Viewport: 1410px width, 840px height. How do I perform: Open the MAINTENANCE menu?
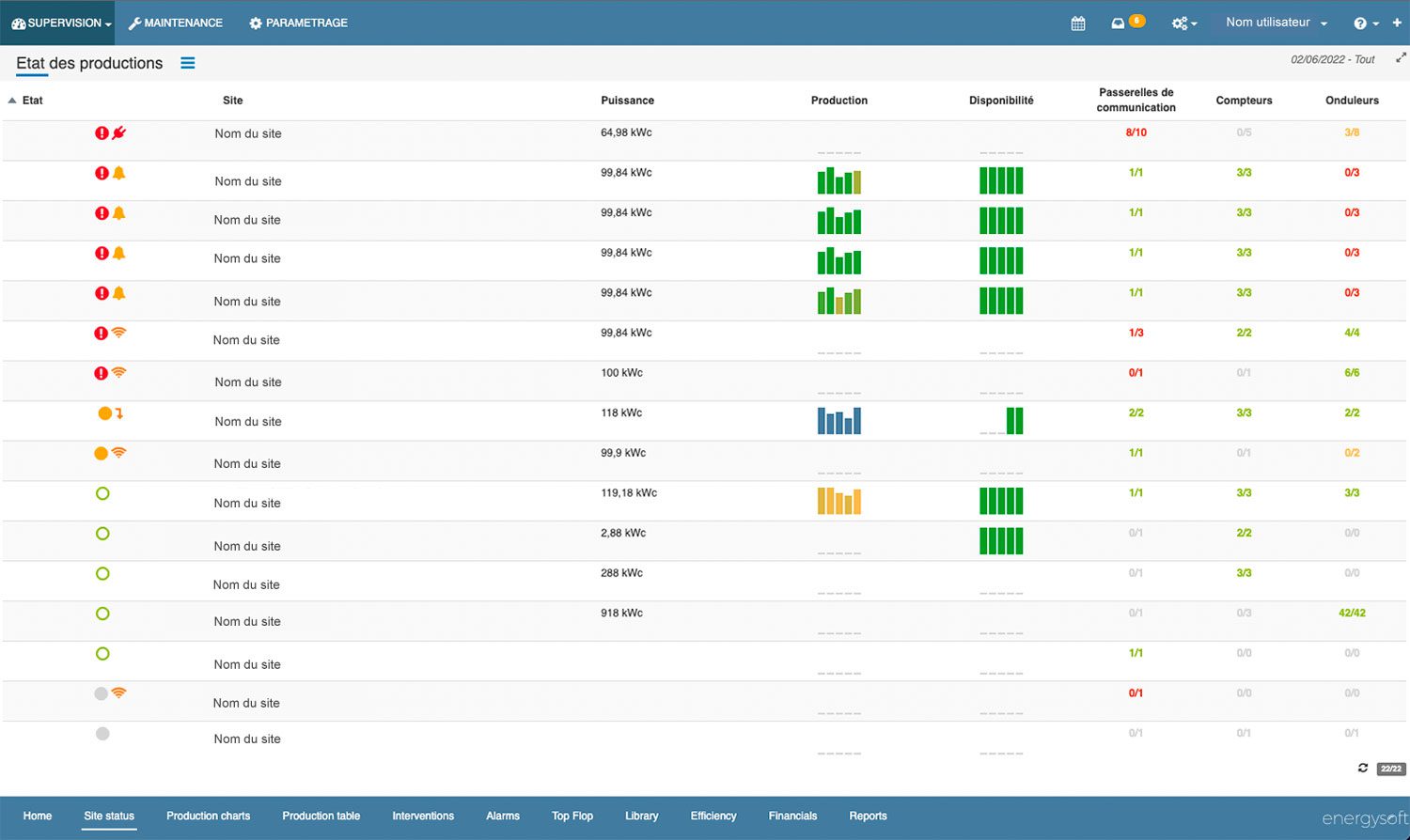(176, 23)
